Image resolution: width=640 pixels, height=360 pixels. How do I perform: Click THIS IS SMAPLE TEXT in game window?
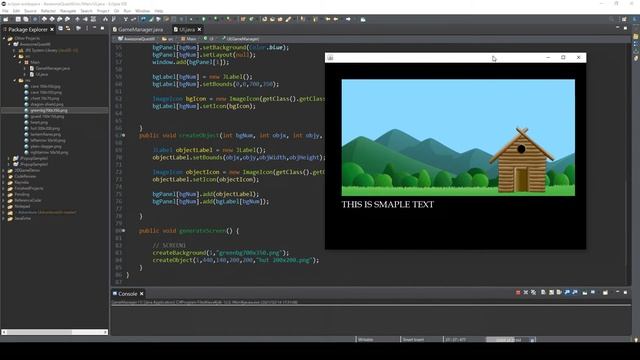[387, 204]
